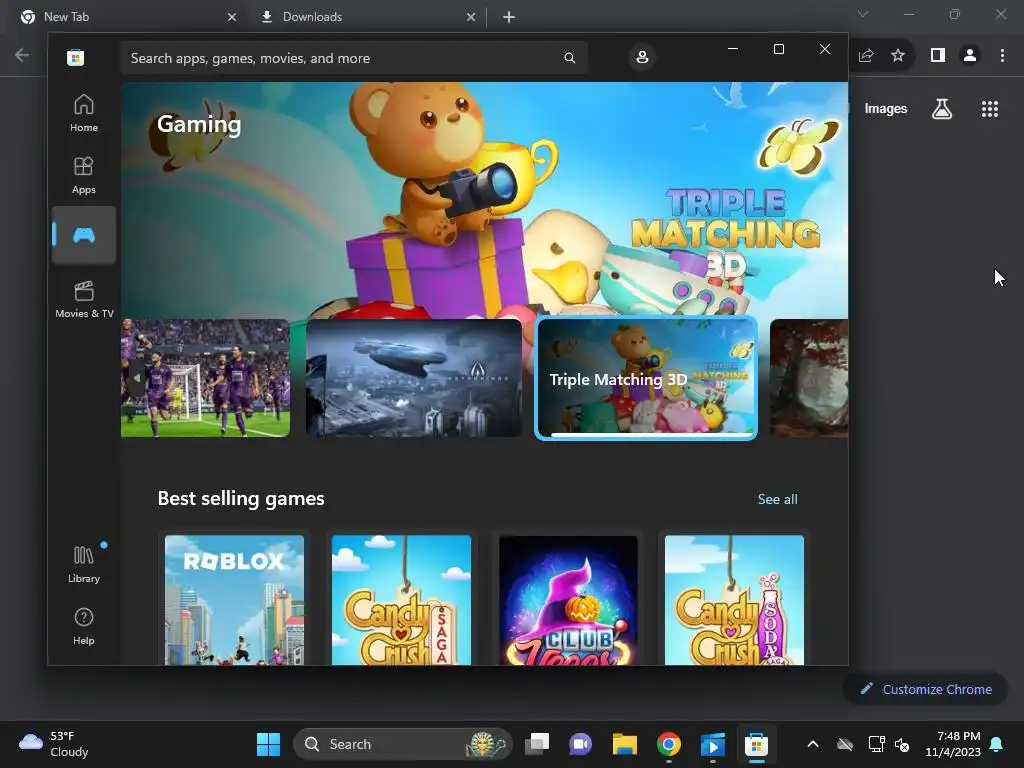Bookmark this tab with star icon
1024x768 pixels.
coord(898,56)
